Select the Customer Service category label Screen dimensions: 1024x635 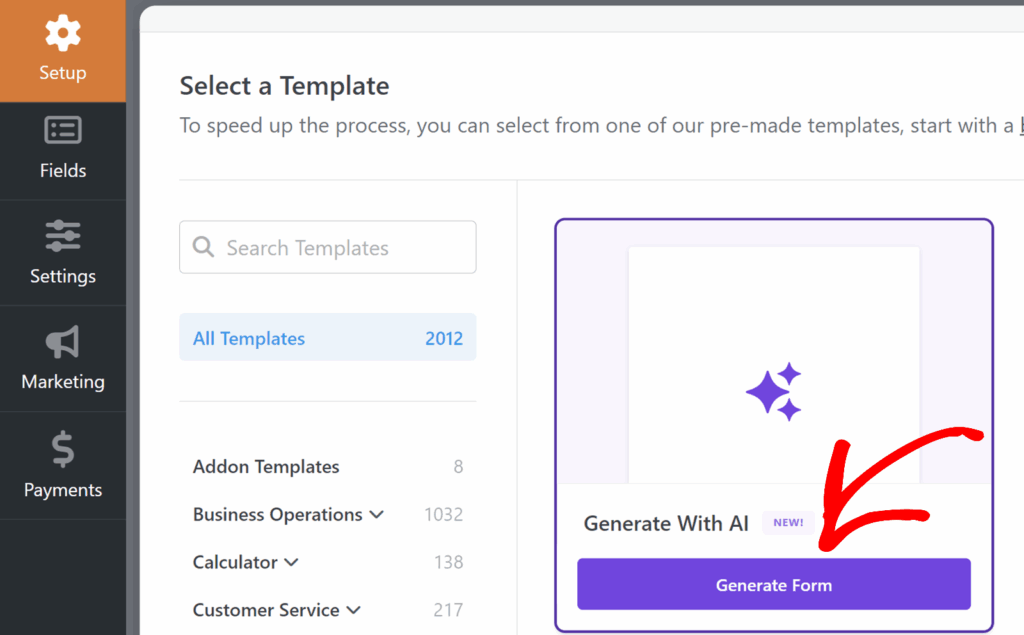(266, 610)
